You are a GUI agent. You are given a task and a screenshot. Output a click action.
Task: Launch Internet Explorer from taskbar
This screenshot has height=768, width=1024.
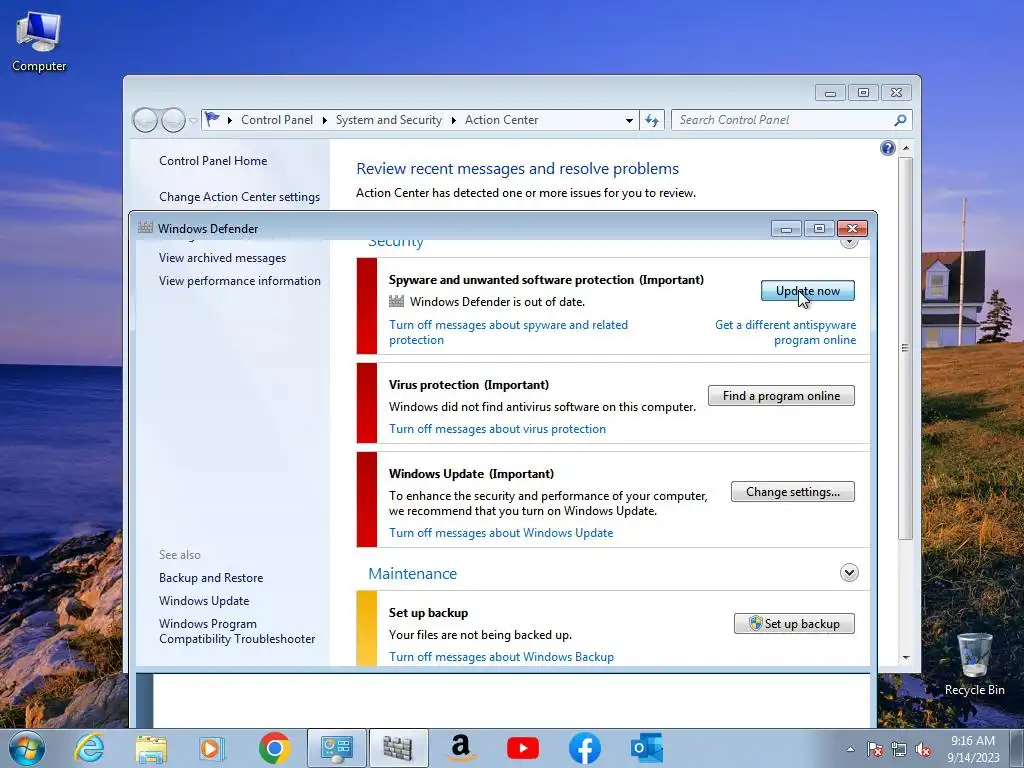[x=89, y=748]
